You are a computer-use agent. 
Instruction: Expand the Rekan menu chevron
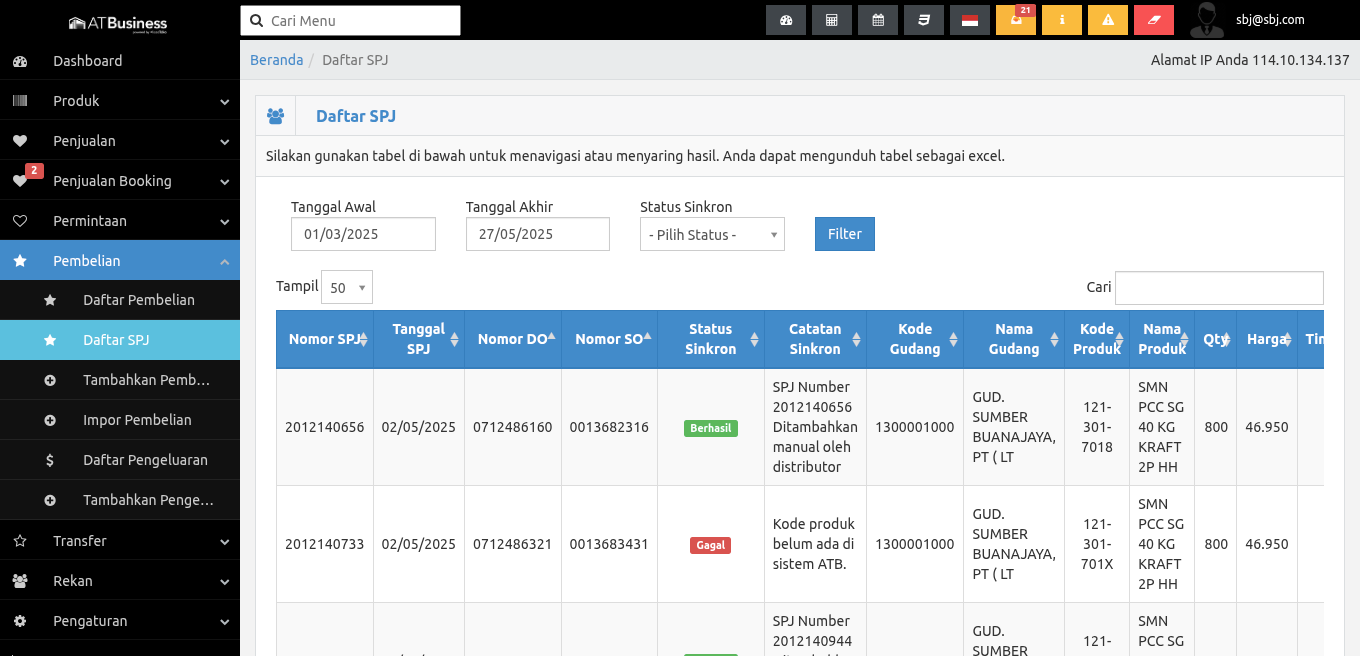click(x=224, y=581)
